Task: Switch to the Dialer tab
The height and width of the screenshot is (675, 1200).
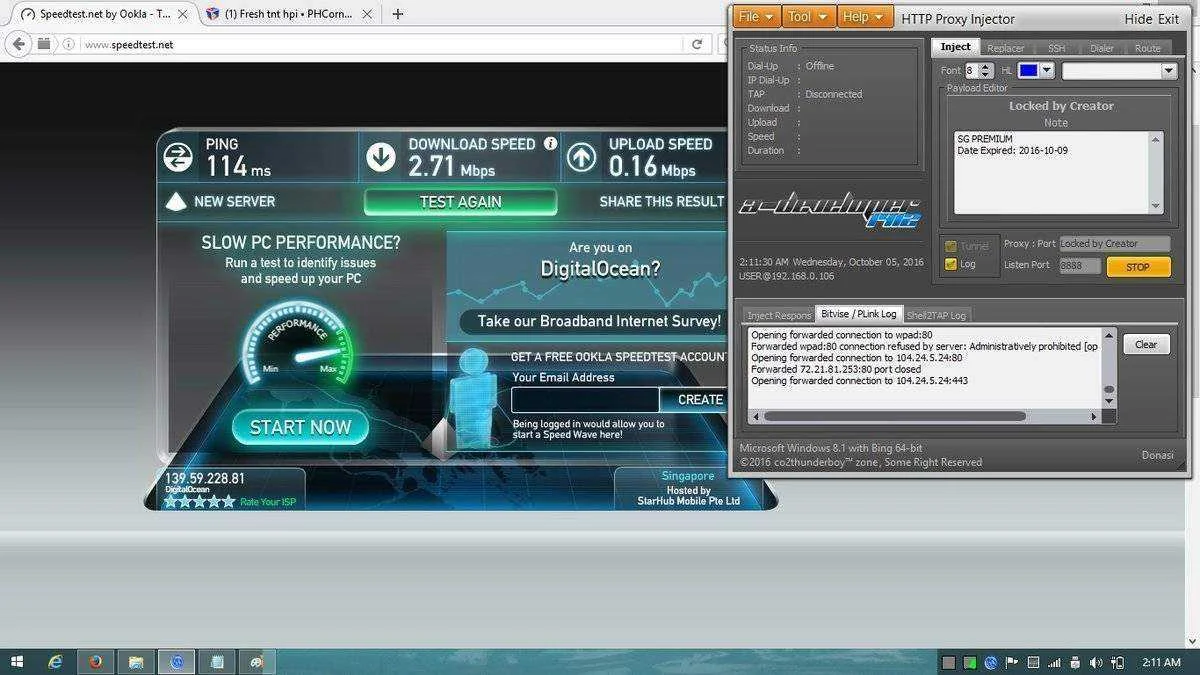Action: point(1102,48)
